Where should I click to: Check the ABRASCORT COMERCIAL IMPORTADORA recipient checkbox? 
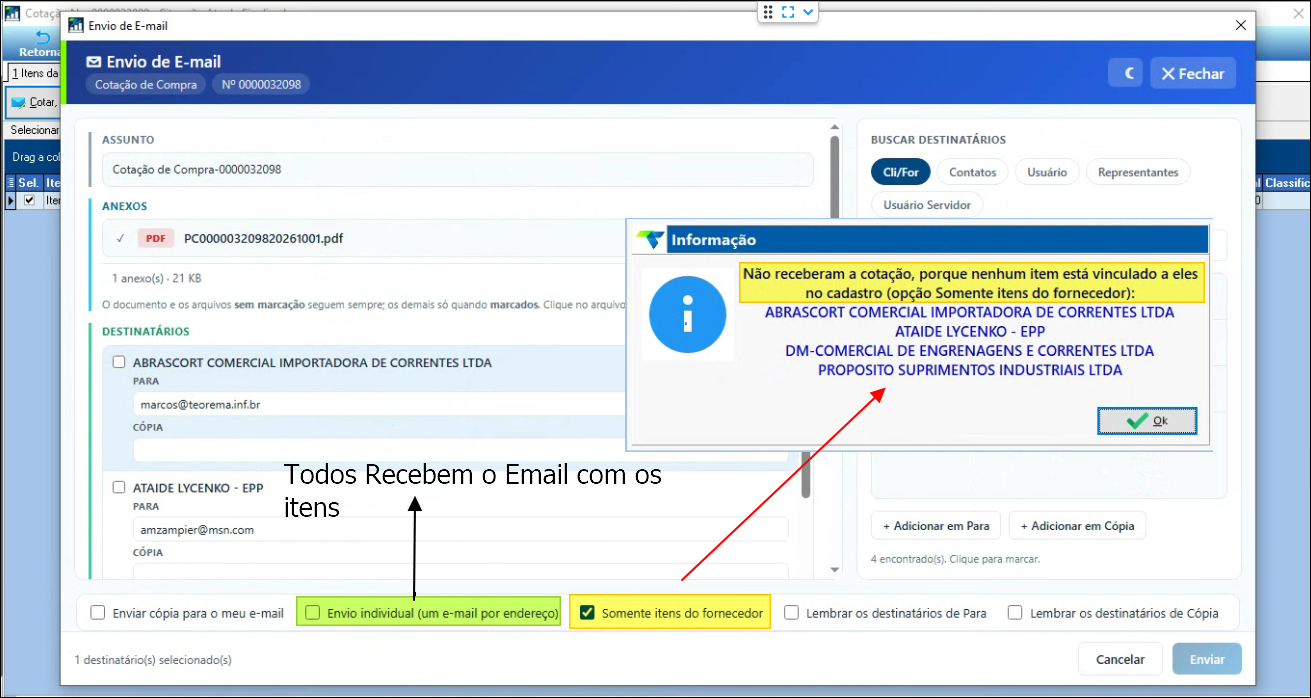pos(120,362)
